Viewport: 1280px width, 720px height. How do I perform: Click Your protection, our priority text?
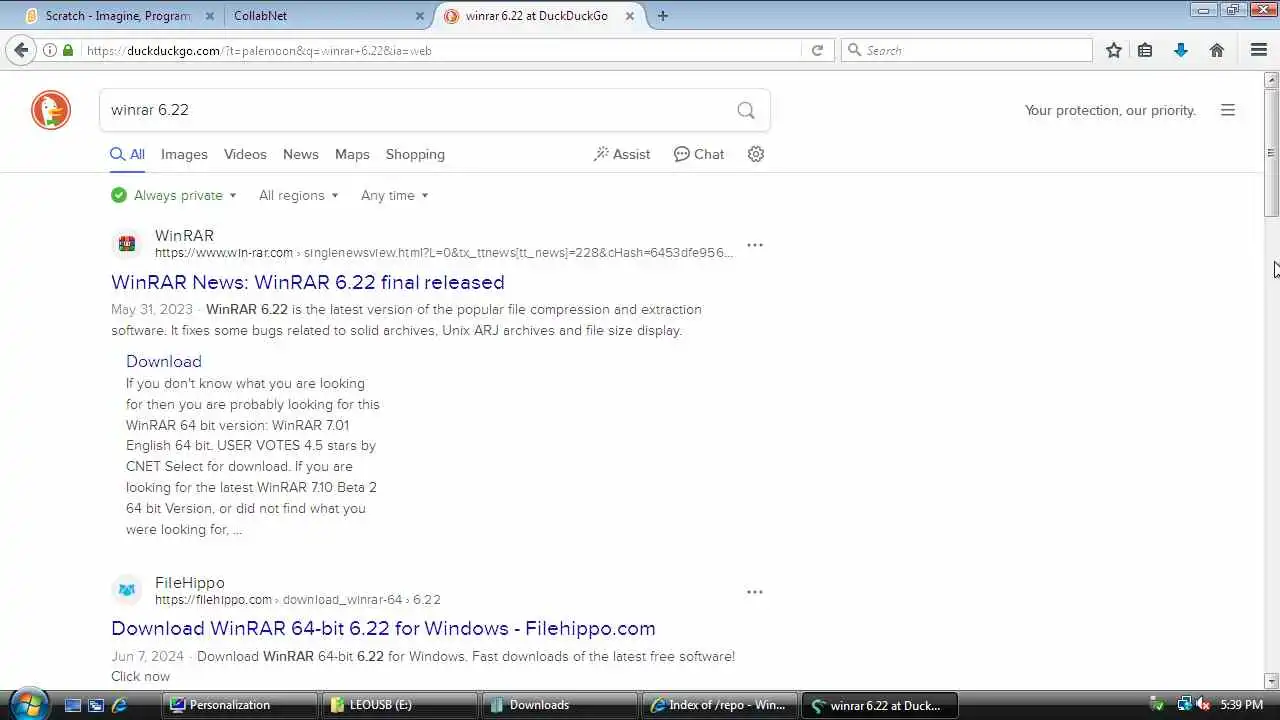[1110, 110]
